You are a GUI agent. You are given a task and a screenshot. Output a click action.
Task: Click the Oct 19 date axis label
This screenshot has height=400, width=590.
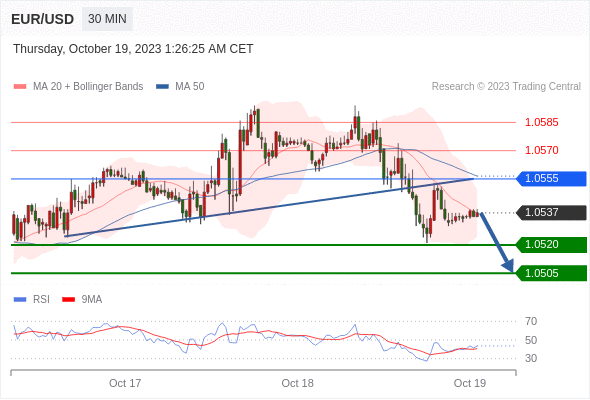tap(470, 383)
